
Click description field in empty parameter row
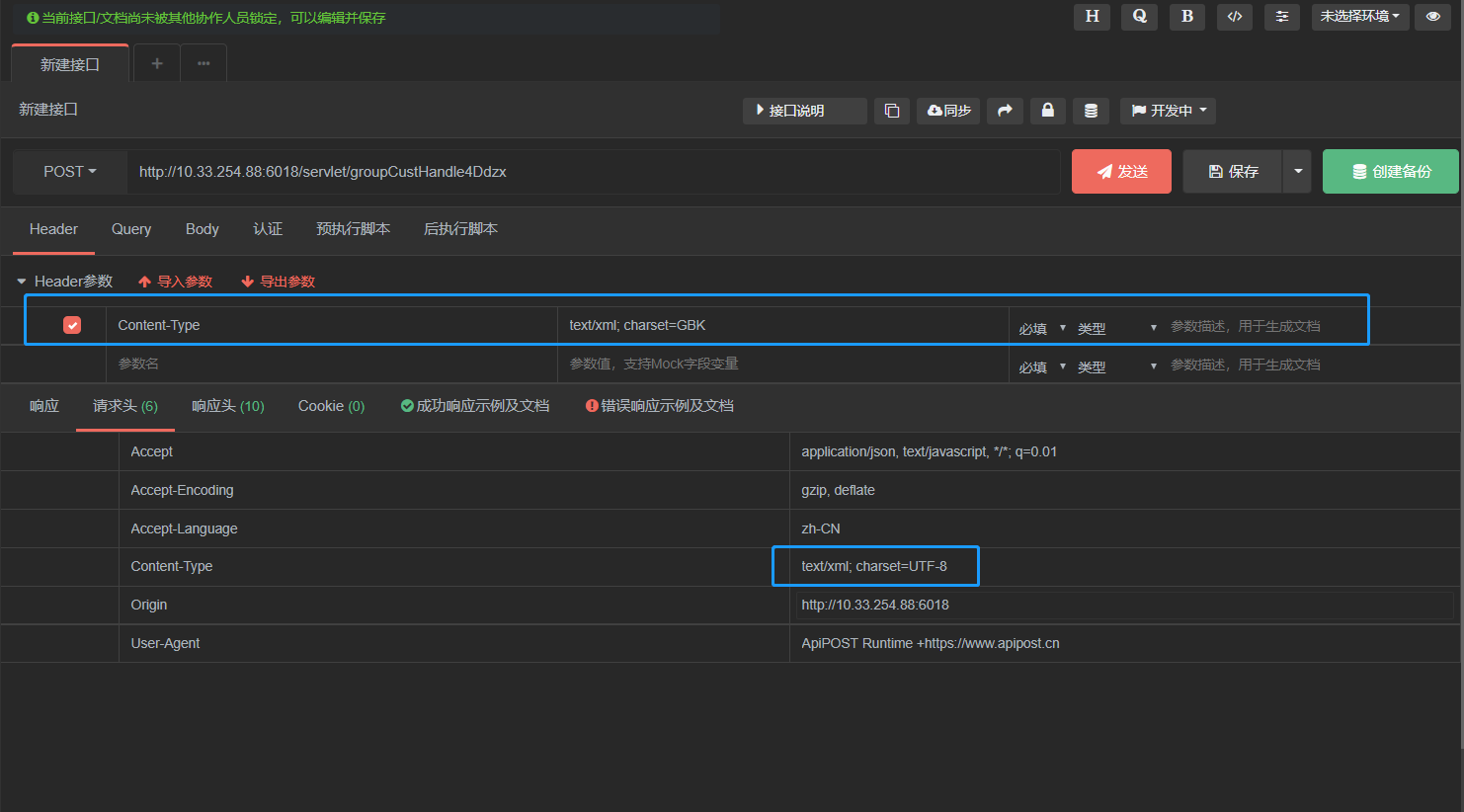click(x=1312, y=365)
